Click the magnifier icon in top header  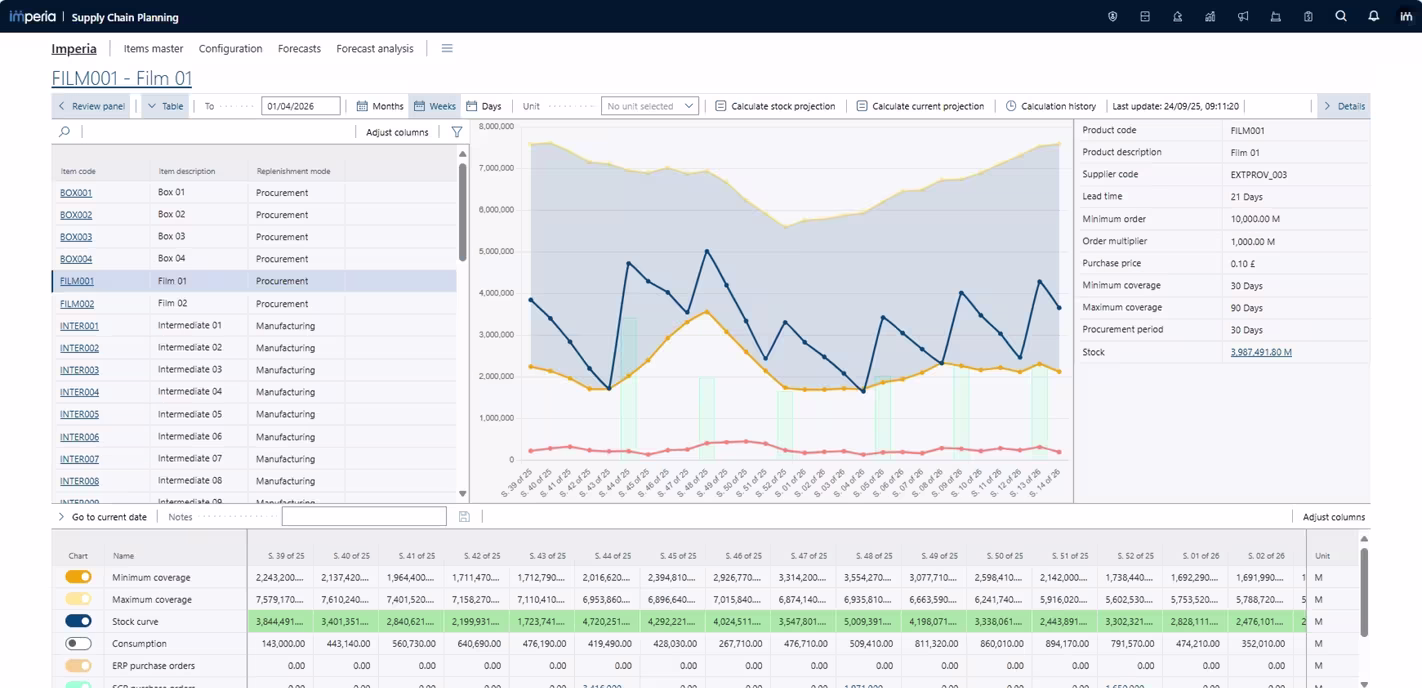point(1341,17)
